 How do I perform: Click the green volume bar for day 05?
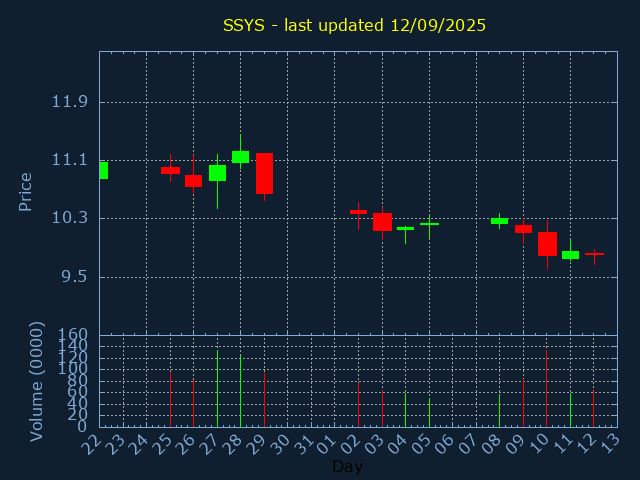429,413
